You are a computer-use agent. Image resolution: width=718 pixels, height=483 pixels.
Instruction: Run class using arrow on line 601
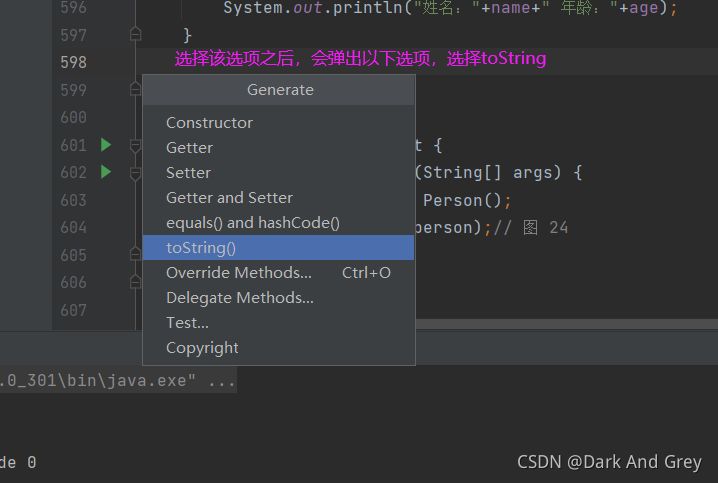pyautogui.click(x=106, y=145)
